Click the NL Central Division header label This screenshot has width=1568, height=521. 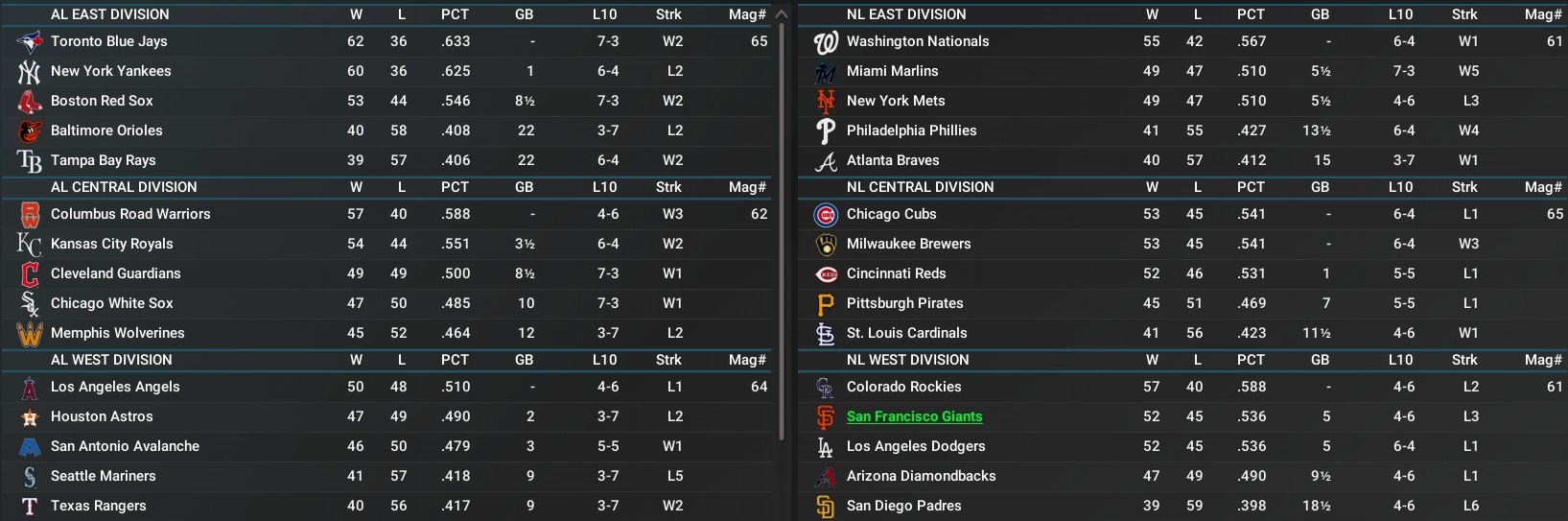(x=920, y=187)
